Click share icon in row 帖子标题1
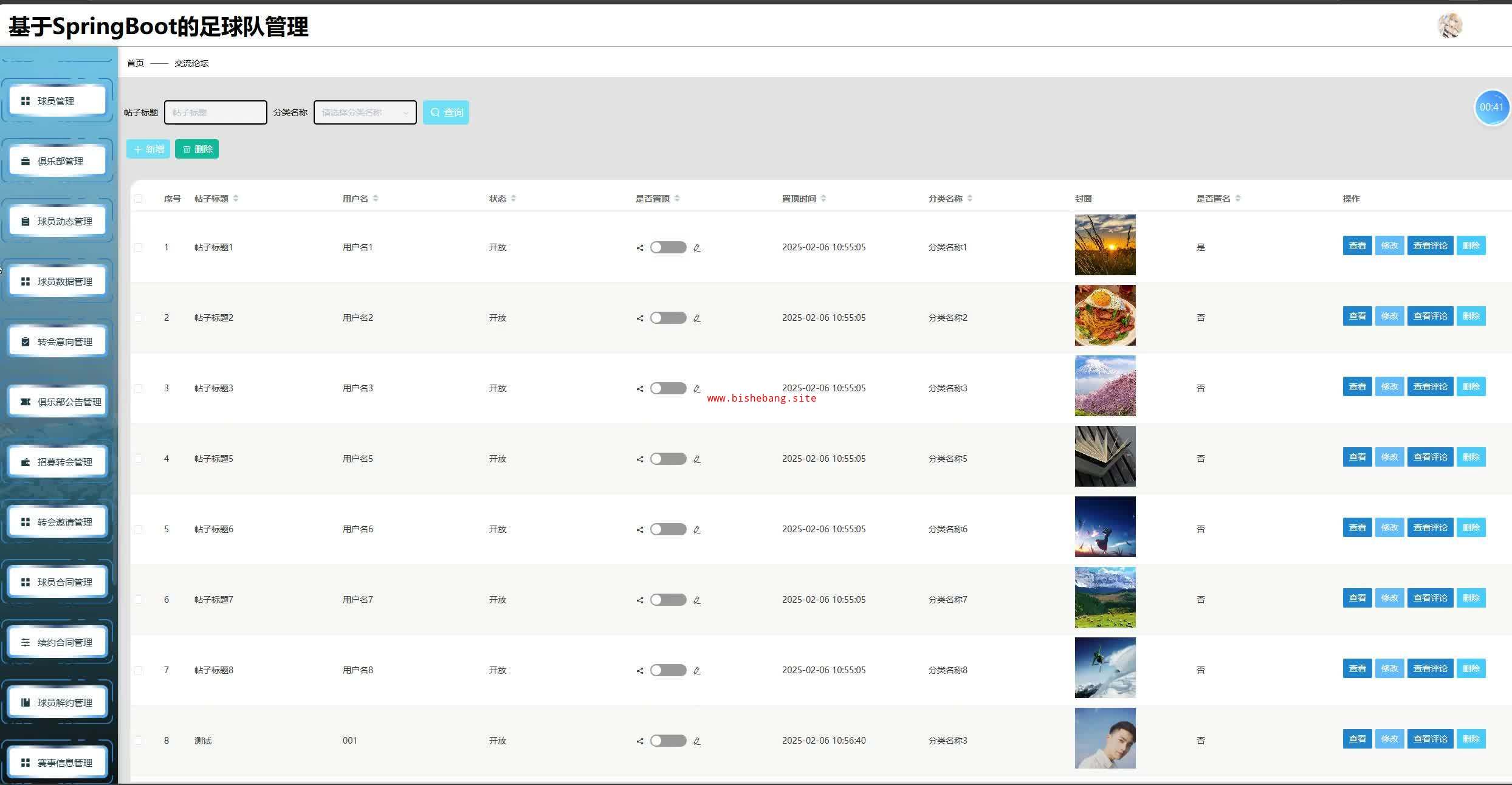This screenshot has width=1512, height=785. 640,248
